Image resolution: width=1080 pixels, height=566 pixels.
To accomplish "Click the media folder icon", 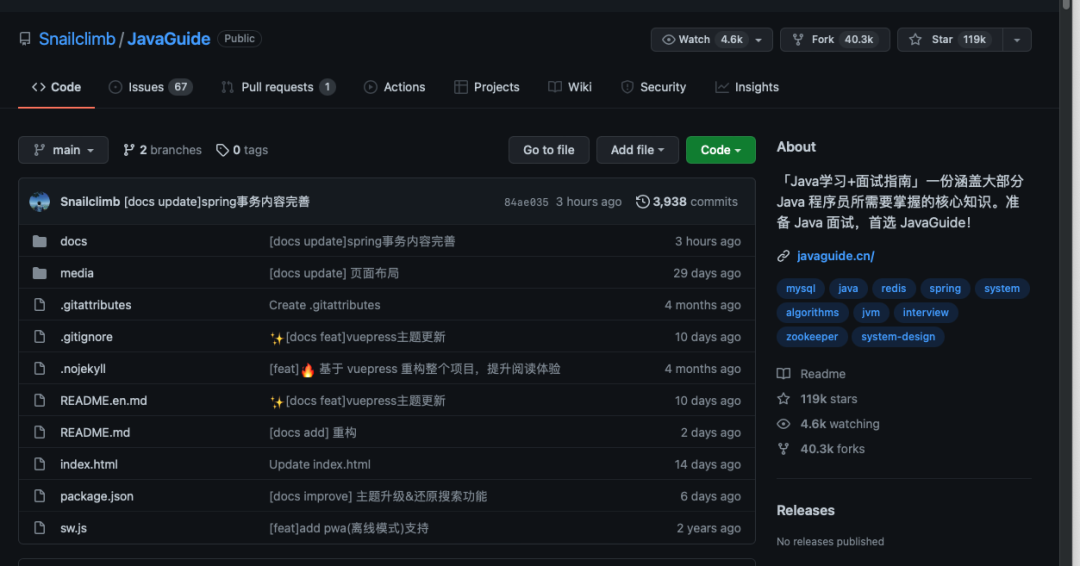I will [40, 273].
